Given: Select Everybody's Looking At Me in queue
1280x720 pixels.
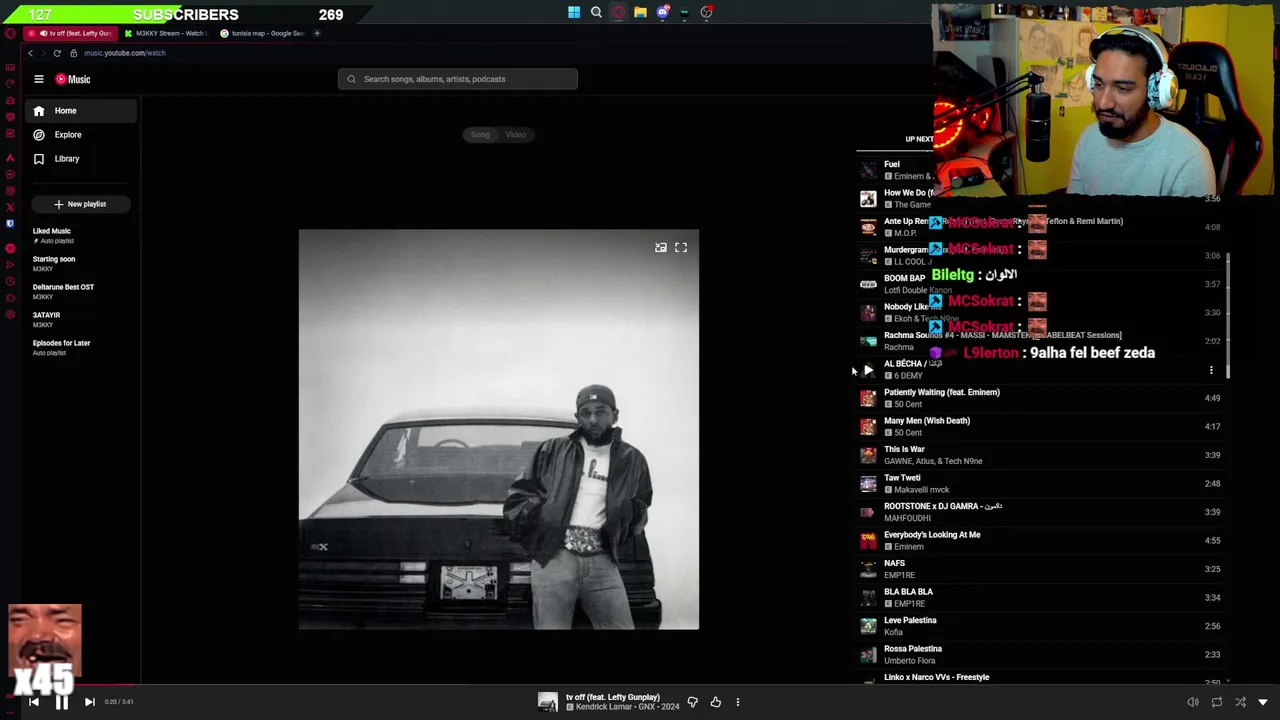Looking at the screenshot, I should pos(1042,540).
